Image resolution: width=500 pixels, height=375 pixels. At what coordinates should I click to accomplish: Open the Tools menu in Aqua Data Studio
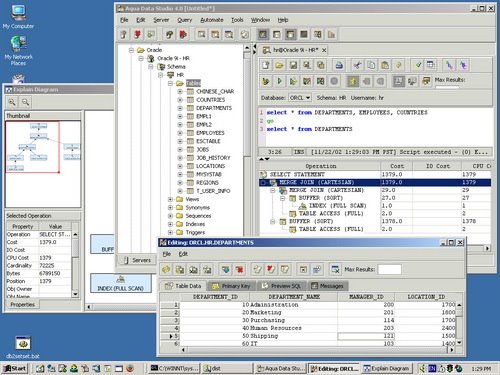pyautogui.click(x=237, y=20)
